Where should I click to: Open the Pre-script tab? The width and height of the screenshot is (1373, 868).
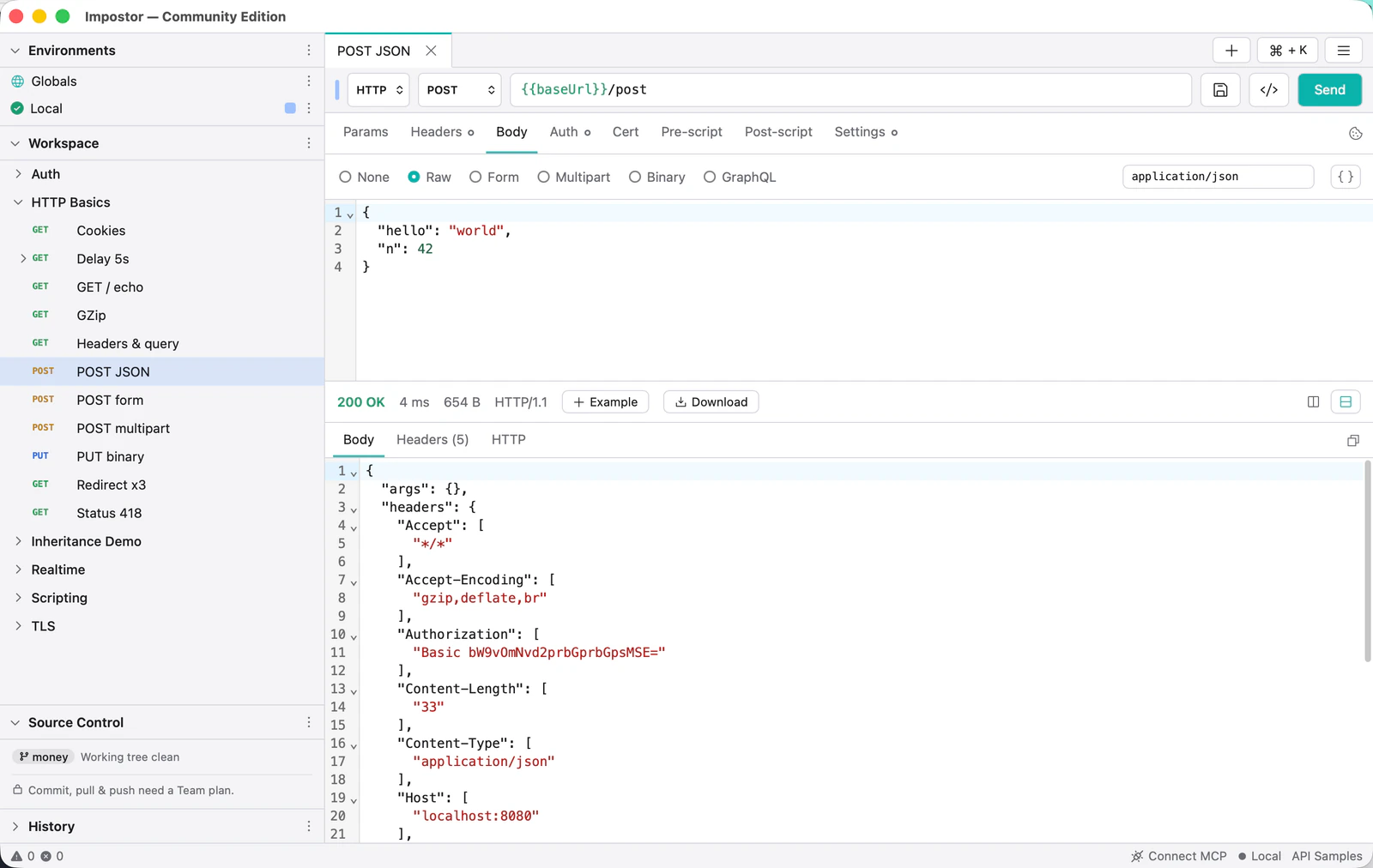coord(692,132)
